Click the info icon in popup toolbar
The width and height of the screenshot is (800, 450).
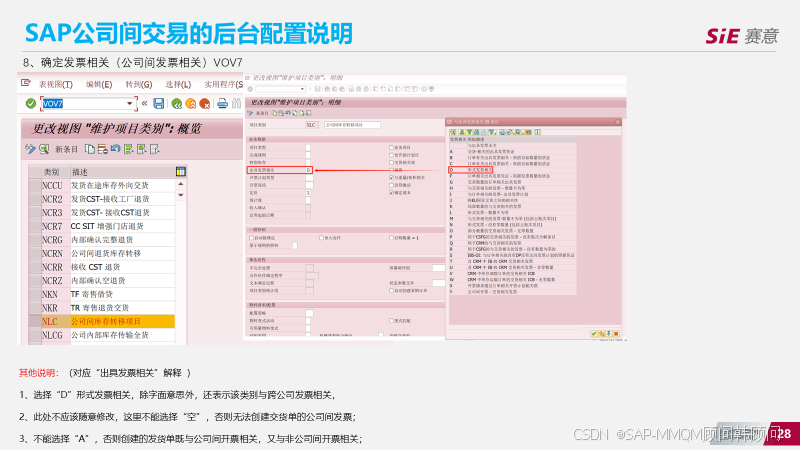(538, 132)
